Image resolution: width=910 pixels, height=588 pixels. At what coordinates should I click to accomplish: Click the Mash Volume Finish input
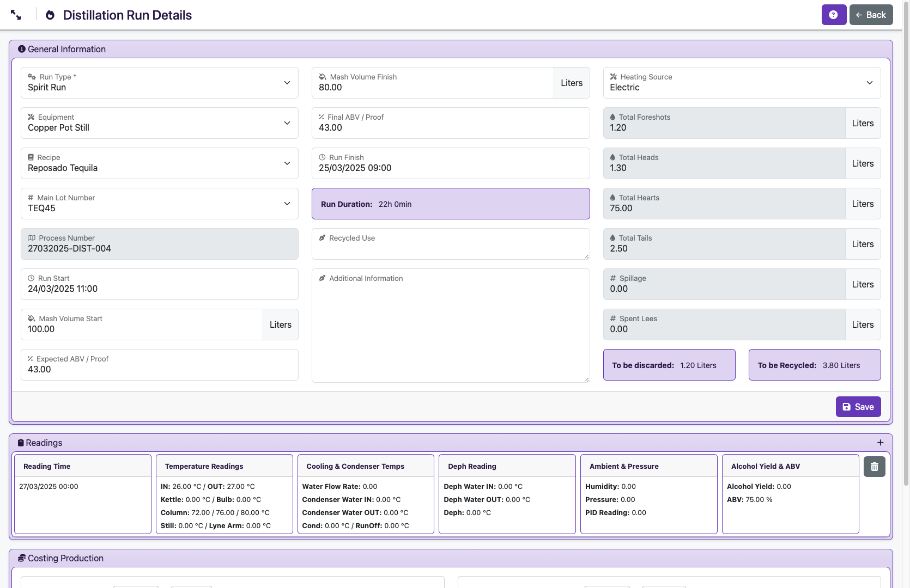point(432,87)
